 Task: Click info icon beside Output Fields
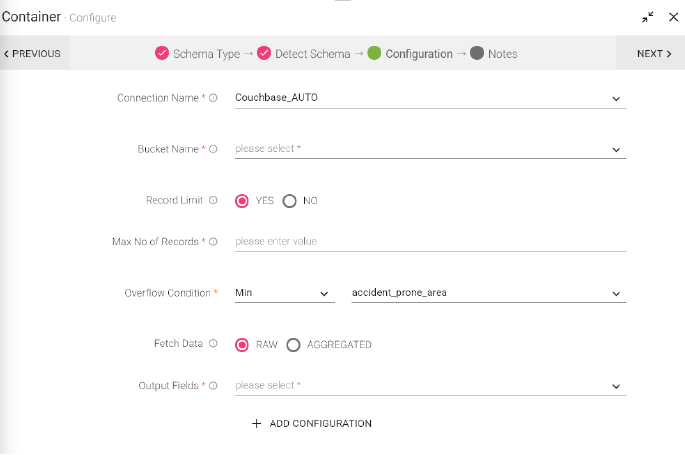pyautogui.click(x=213, y=385)
